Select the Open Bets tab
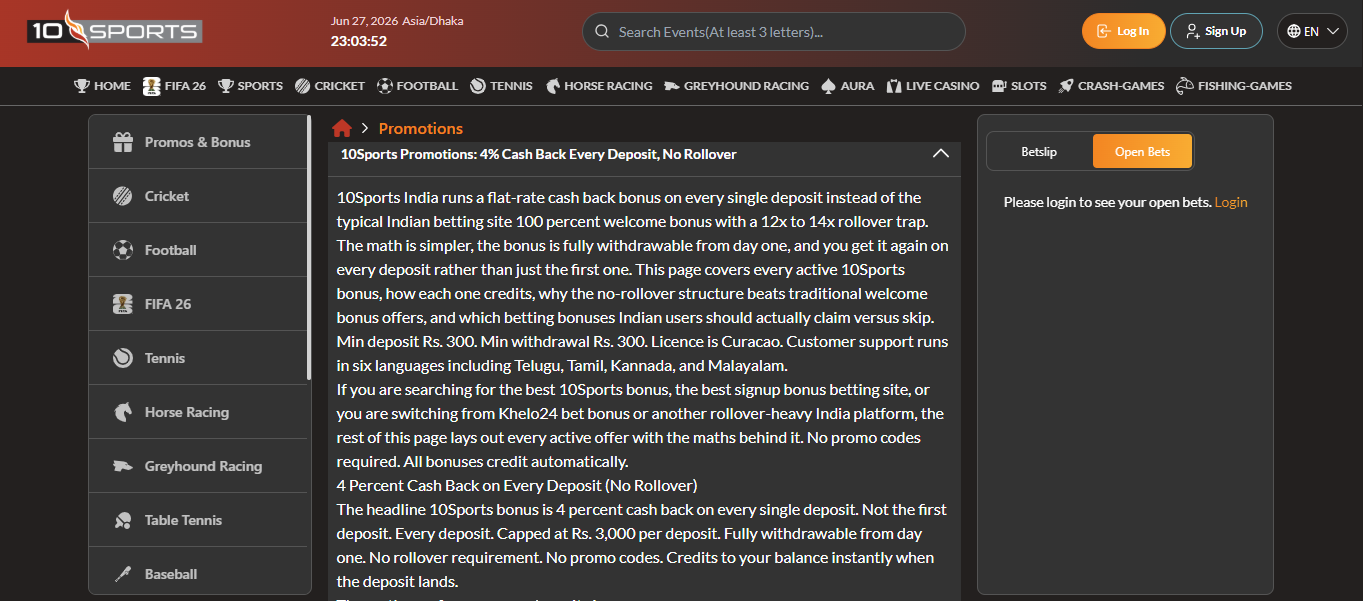This screenshot has height=601, width=1363. click(x=1142, y=152)
